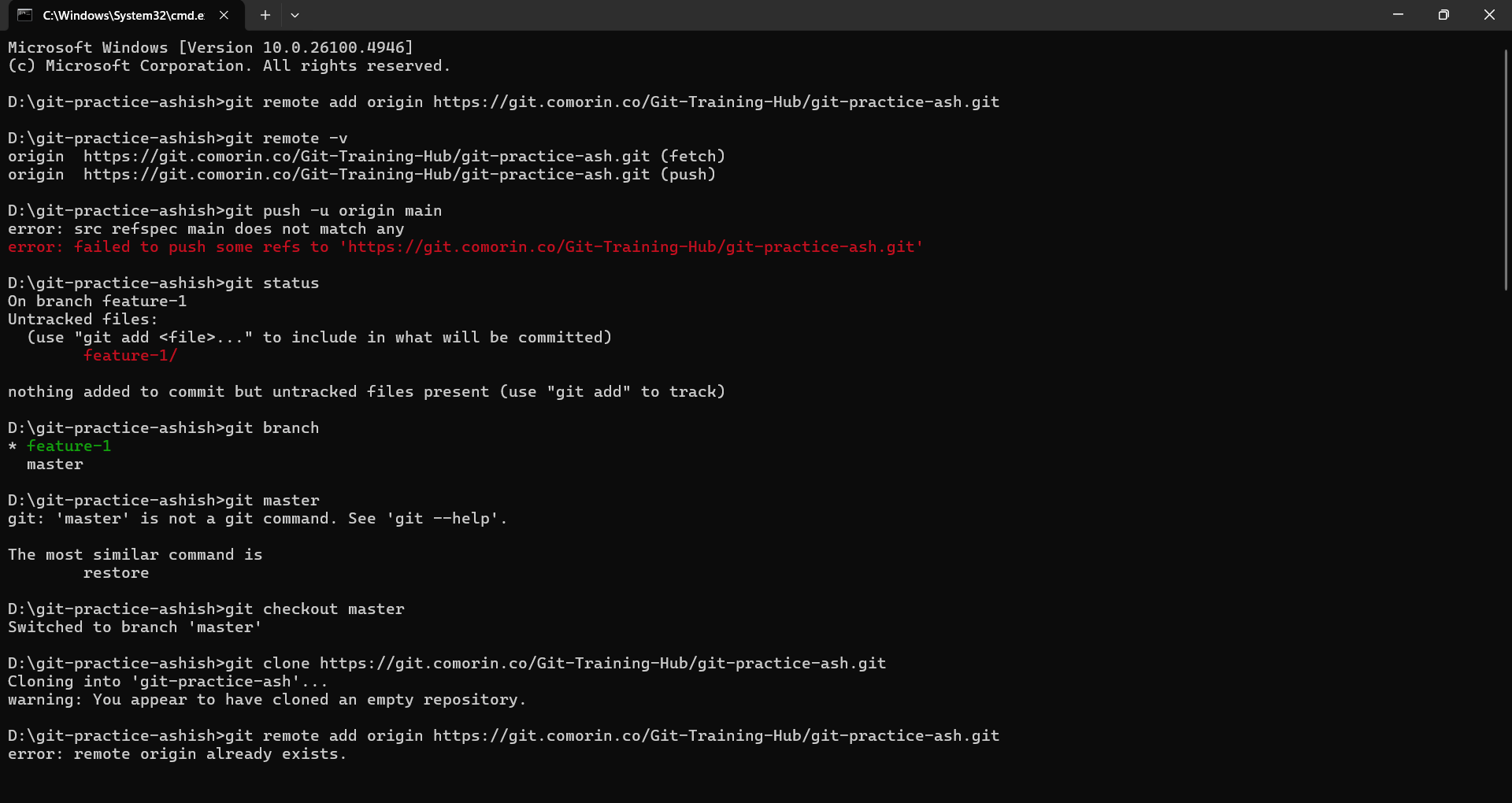Image resolution: width=1512 pixels, height=803 pixels.
Task: Click the master entry in the branch list
Action: coord(55,464)
